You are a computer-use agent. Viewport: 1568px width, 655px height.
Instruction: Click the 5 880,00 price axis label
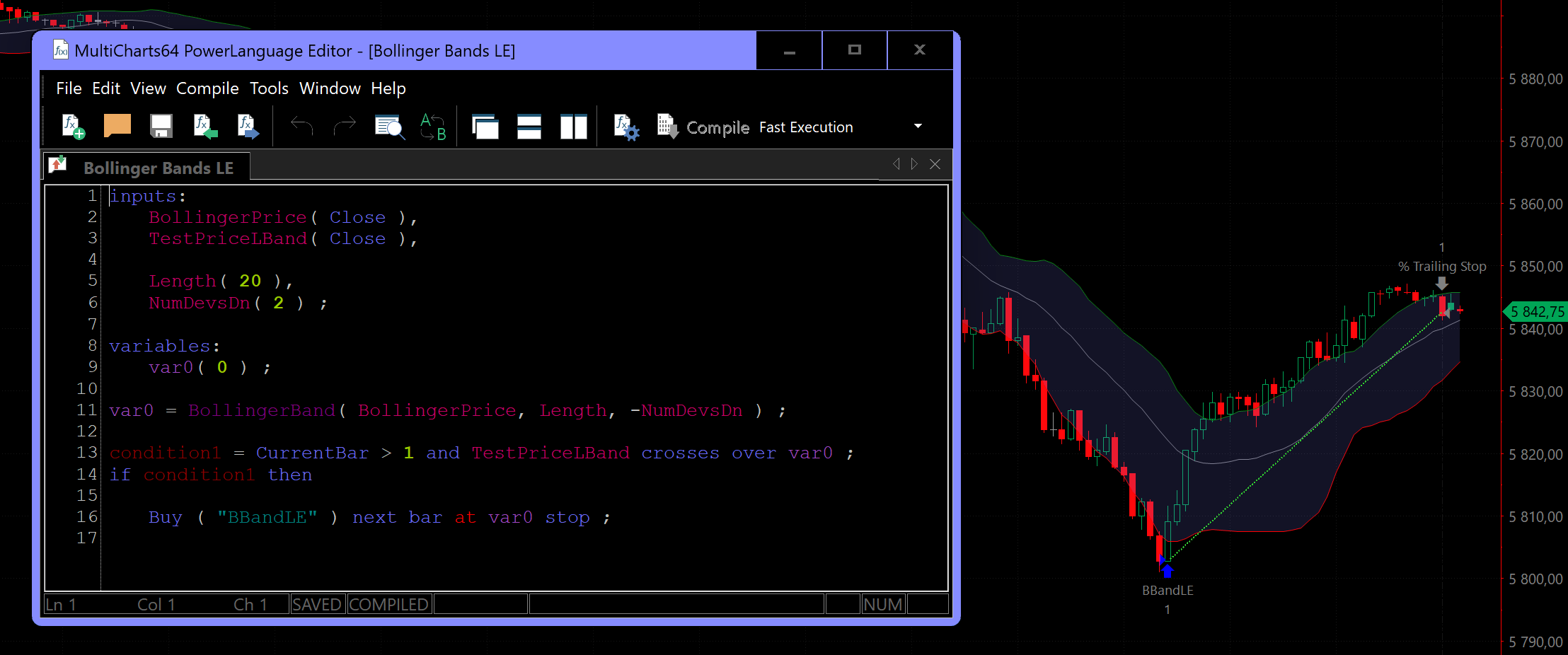1535,79
